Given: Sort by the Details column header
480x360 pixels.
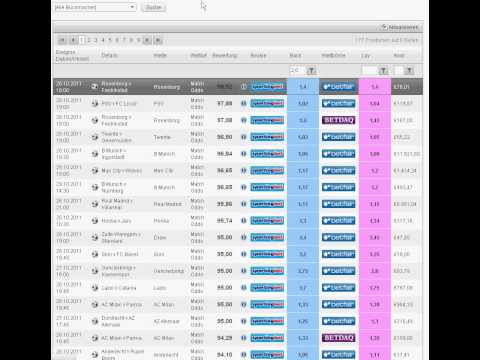Looking at the screenshot, I should point(110,55).
